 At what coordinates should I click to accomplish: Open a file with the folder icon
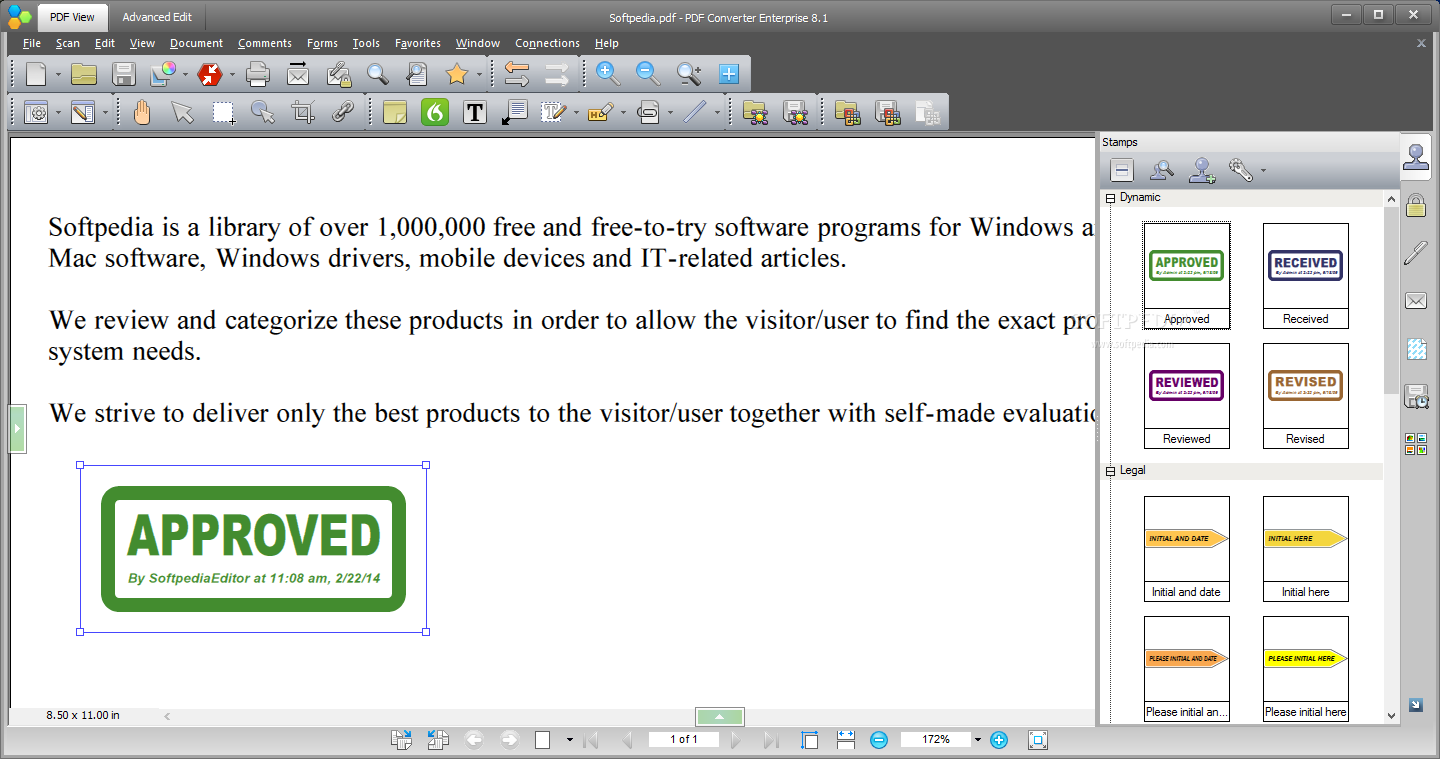point(84,73)
